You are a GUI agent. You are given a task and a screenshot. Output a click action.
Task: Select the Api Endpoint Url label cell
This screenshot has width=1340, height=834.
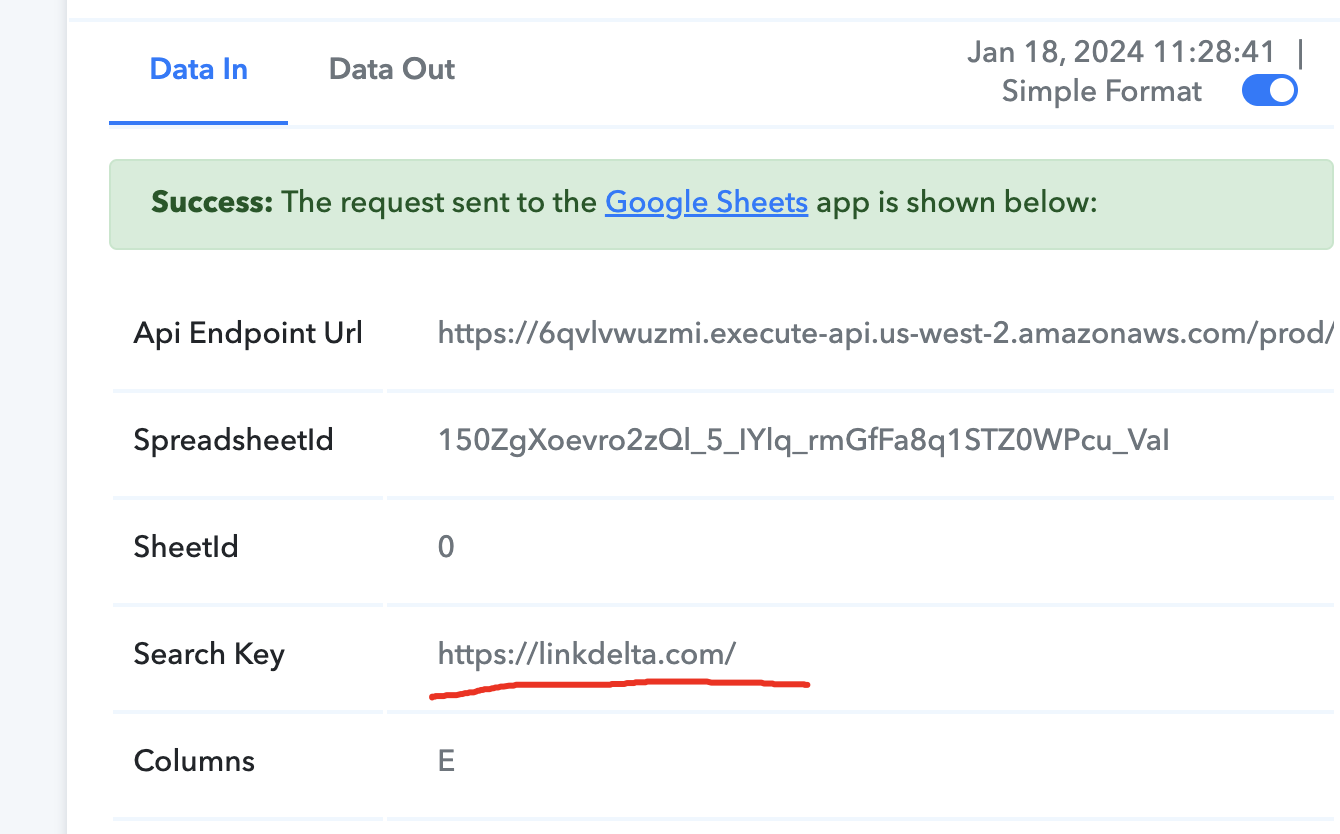[248, 333]
